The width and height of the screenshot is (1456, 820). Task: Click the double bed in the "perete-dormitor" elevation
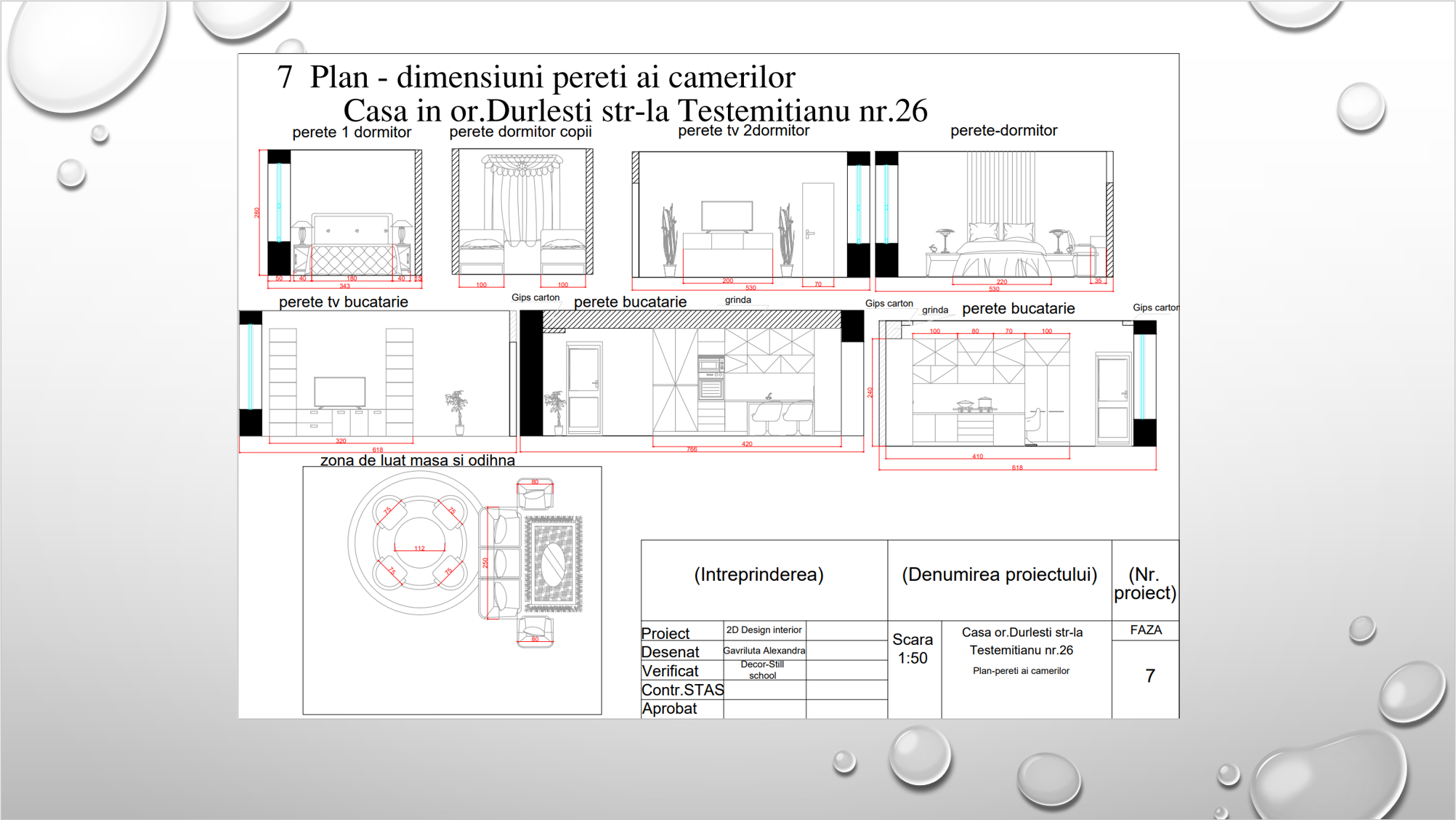tap(1002, 250)
